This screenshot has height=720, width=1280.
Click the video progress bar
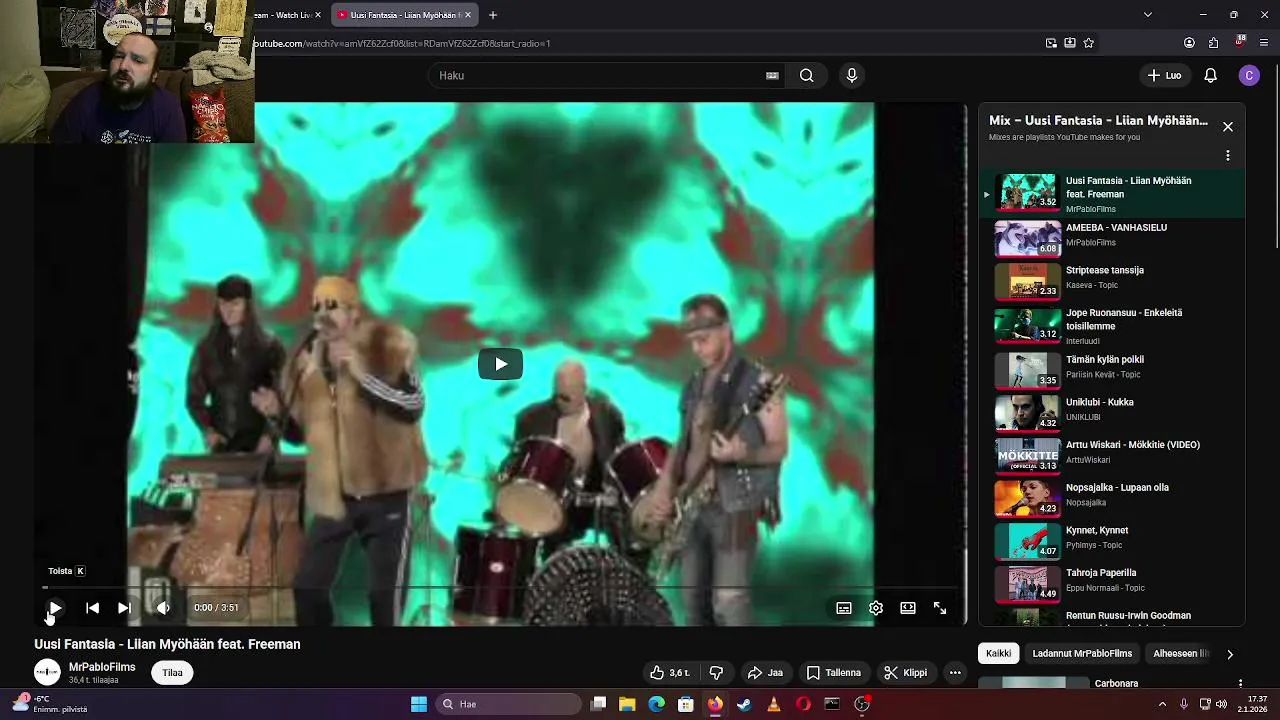tap(500, 588)
